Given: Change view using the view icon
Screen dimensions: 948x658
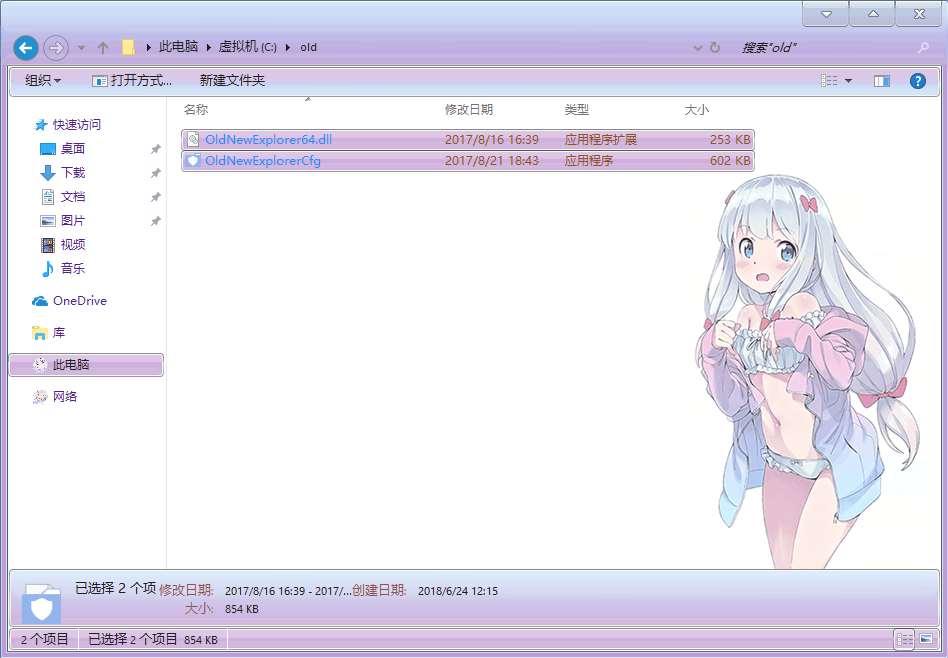Looking at the screenshot, I should click(x=829, y=80).
